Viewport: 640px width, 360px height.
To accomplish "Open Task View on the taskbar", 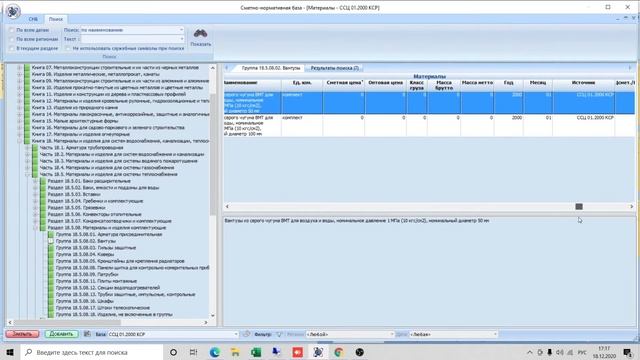I will [x=193, y=352].
